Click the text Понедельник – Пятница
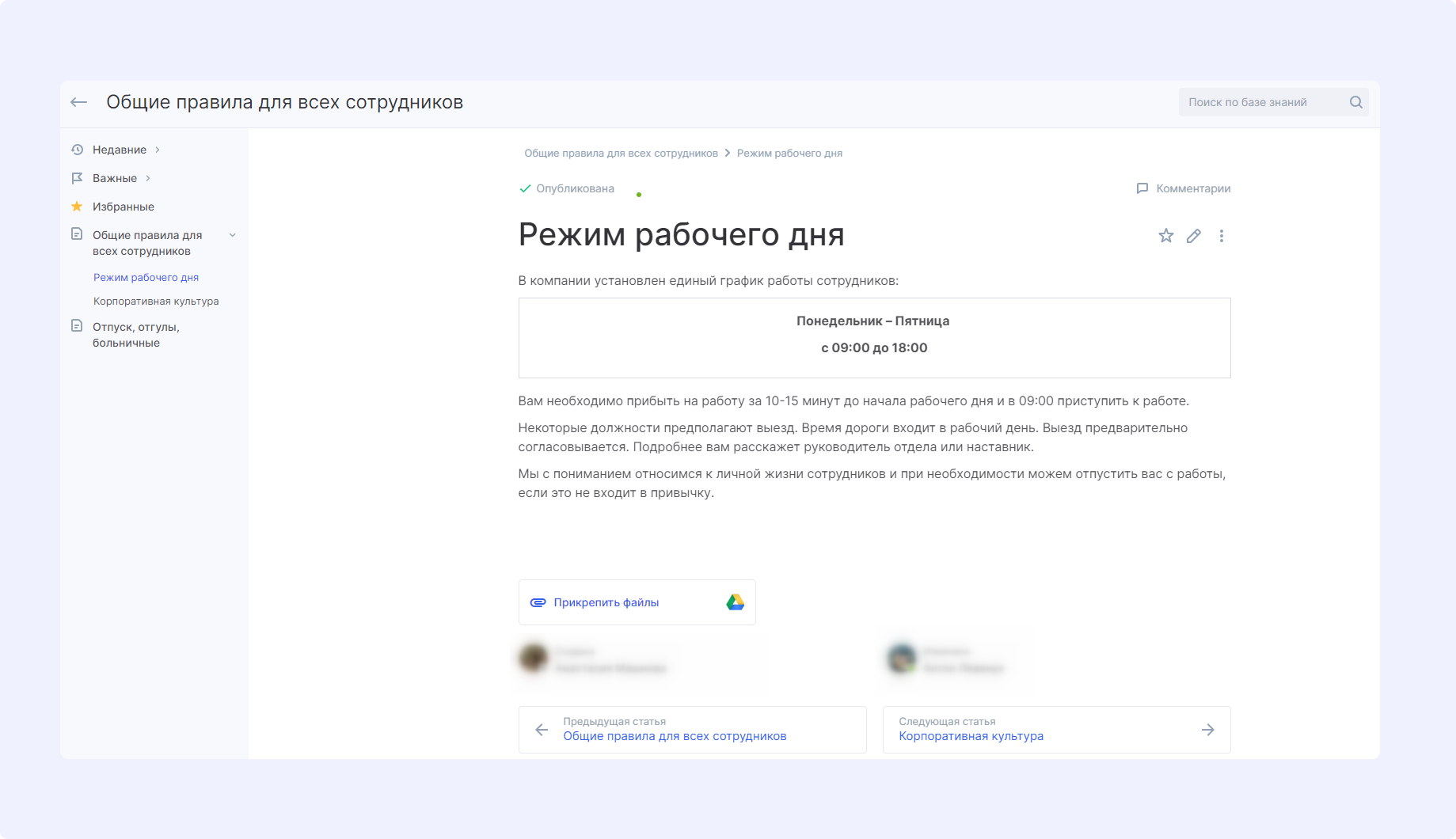The height and width of the screenshot is (839, 1456). click(x=872, y=321)
